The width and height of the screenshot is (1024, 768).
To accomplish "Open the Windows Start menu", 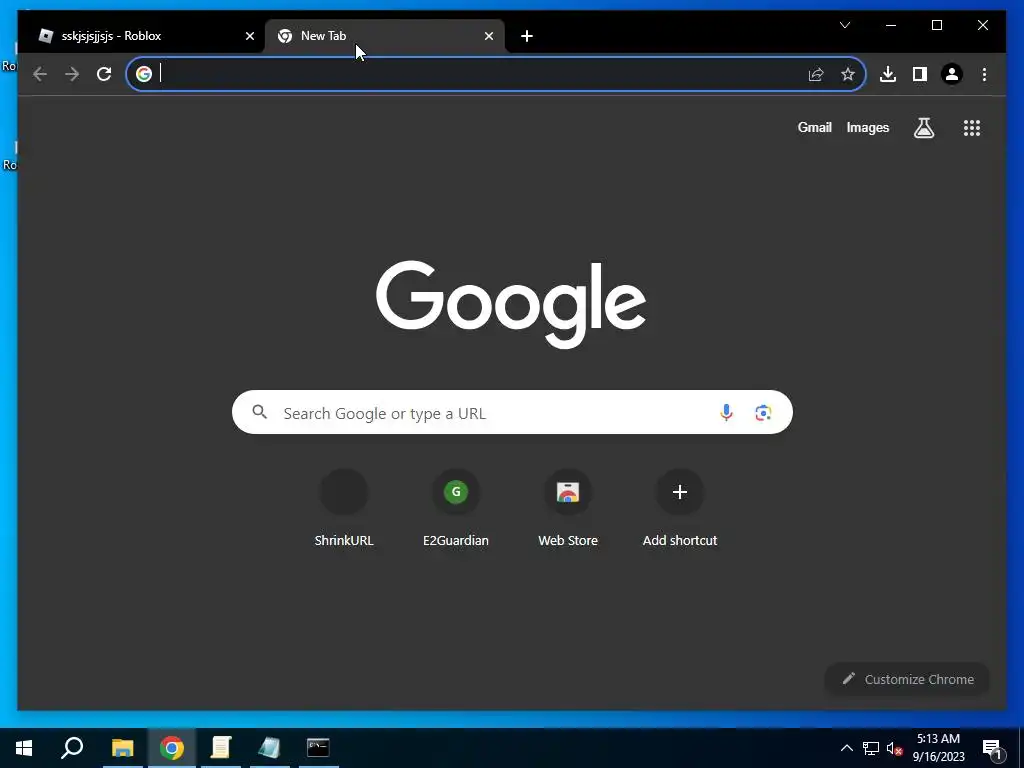I will click(24, 748).
